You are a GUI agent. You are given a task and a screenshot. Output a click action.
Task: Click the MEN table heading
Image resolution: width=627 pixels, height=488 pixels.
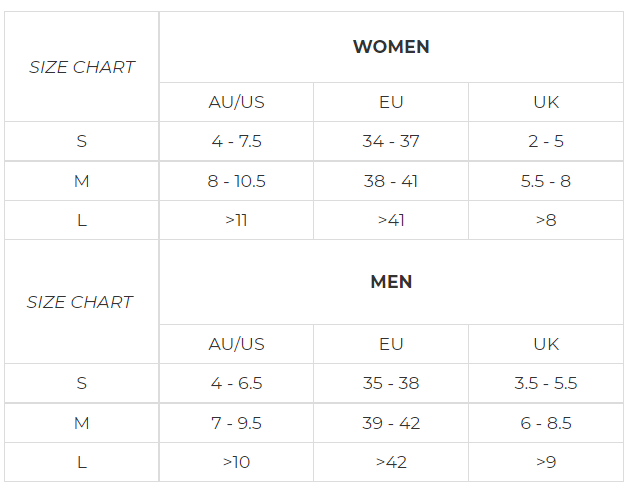click(x=391, y=282)
